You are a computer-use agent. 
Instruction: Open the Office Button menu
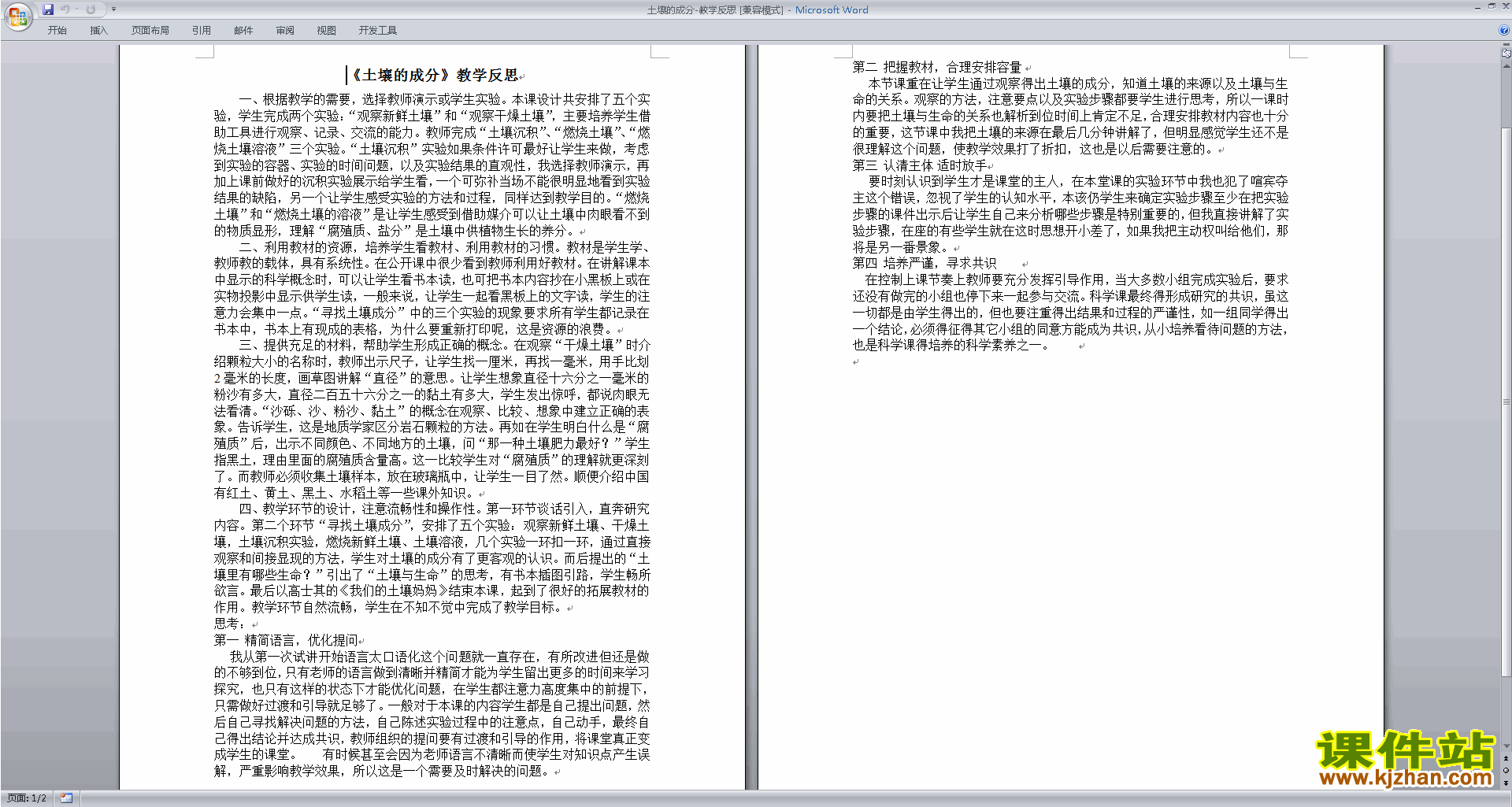pyautogui.click(x=17, y=16)
